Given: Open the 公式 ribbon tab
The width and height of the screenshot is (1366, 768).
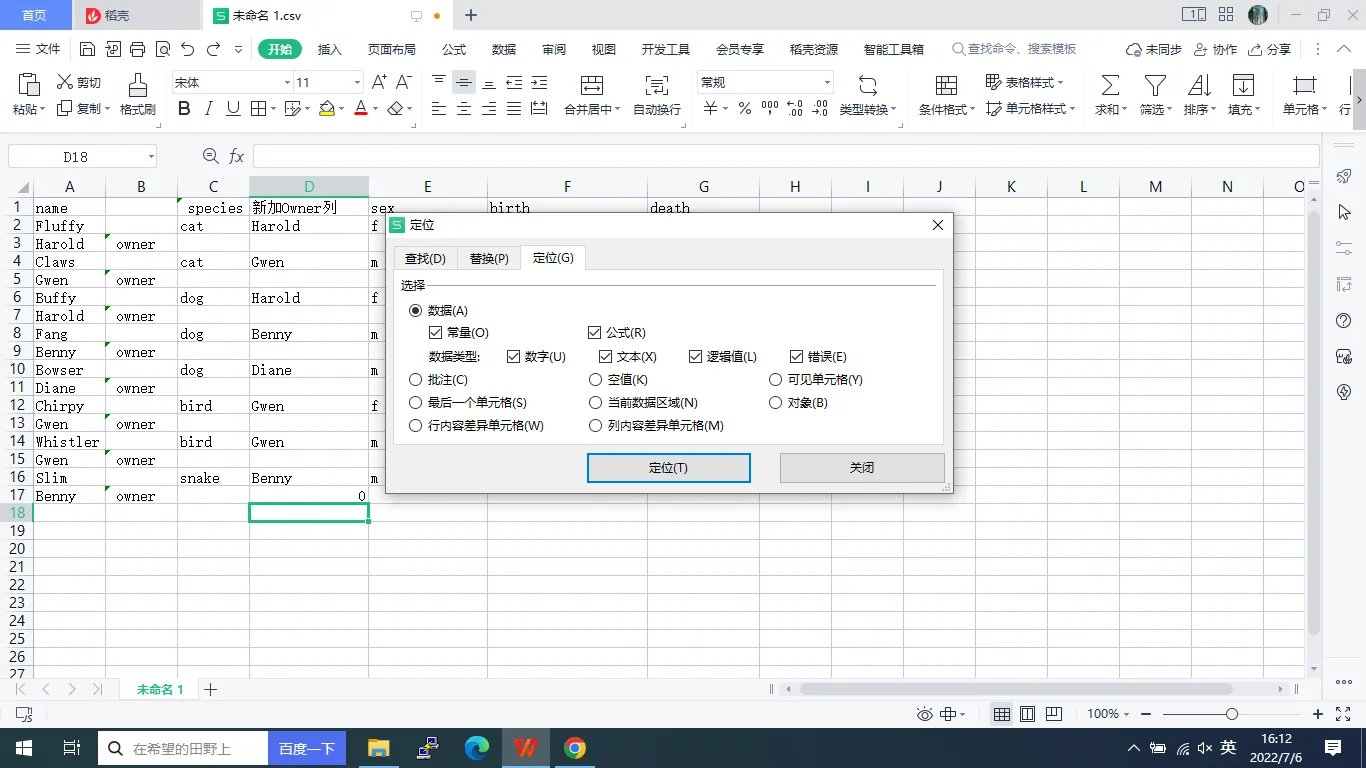Looking at the screenshot, I should (454, 49).
